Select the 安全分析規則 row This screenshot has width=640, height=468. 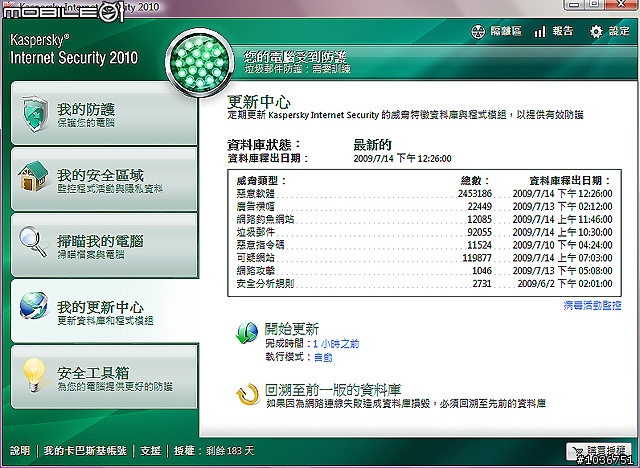pyautogui.click(x=424, y=284)
